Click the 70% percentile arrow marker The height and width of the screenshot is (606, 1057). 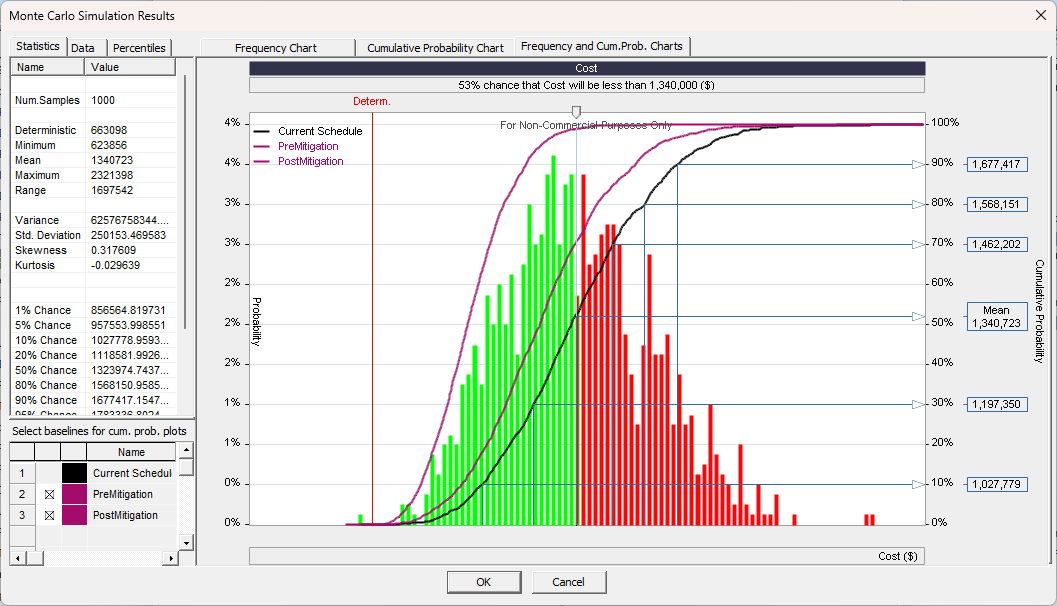point(919,245)
